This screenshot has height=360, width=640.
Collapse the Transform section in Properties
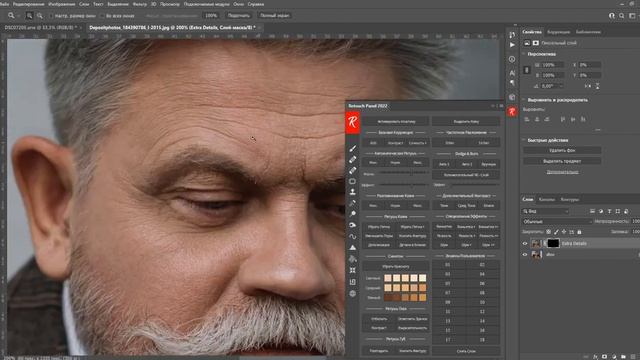[x=524, y=54]
